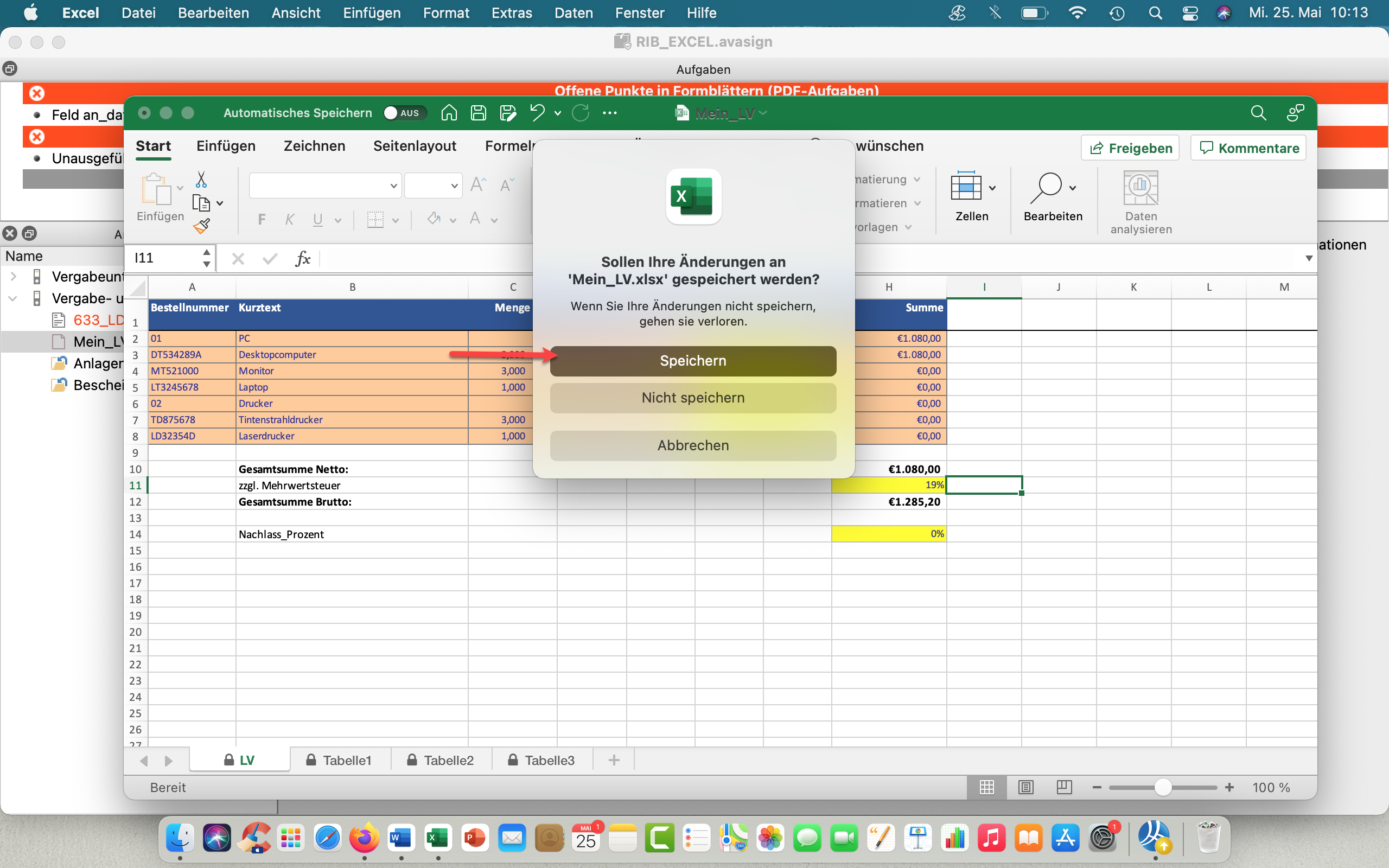Choose Nicht speichern in the dialog
The image size is (1389, 868).
coord(693,397)
